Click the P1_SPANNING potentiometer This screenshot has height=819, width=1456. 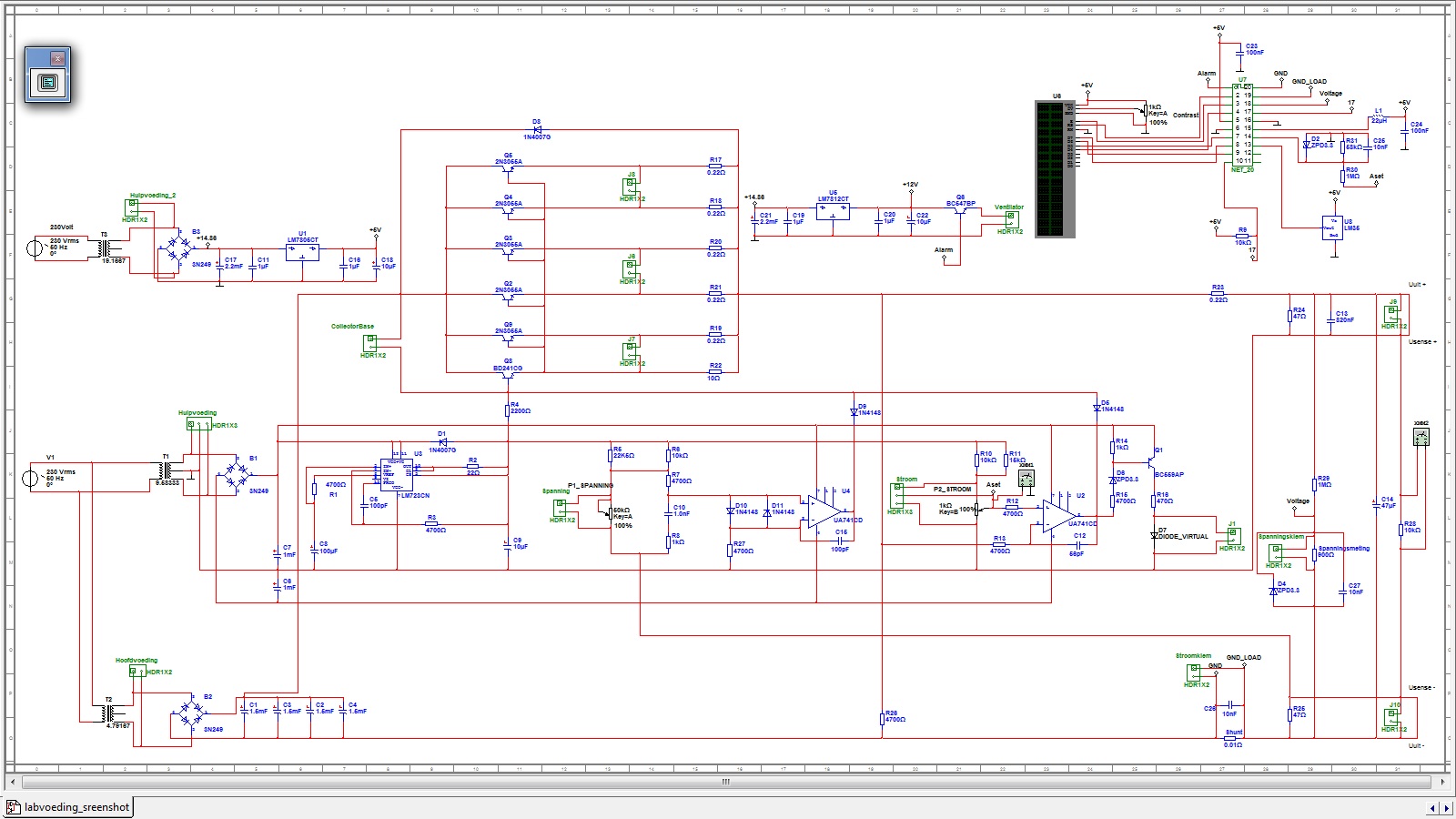pos(612,514)
